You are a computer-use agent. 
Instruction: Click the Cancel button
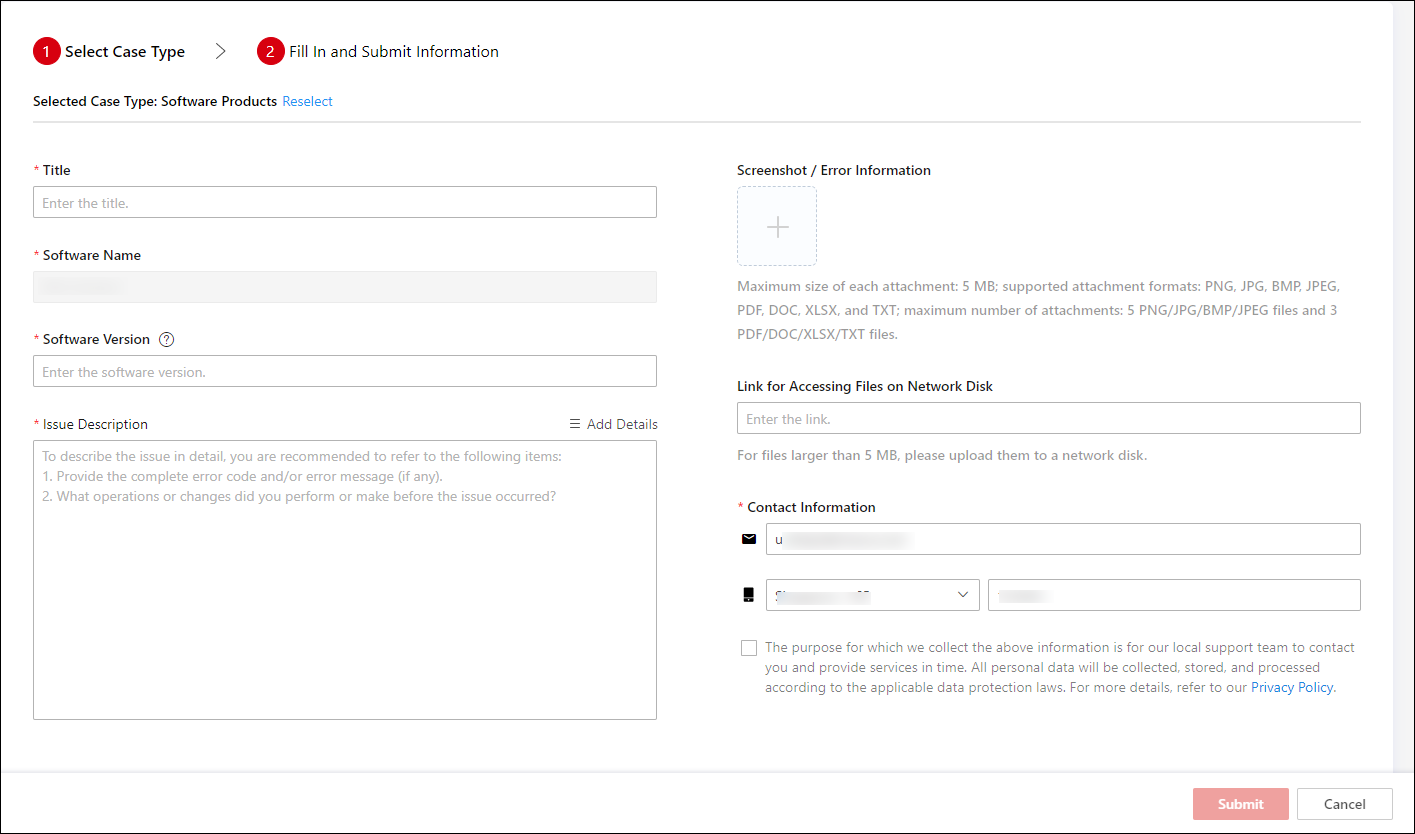(1345, 804)
